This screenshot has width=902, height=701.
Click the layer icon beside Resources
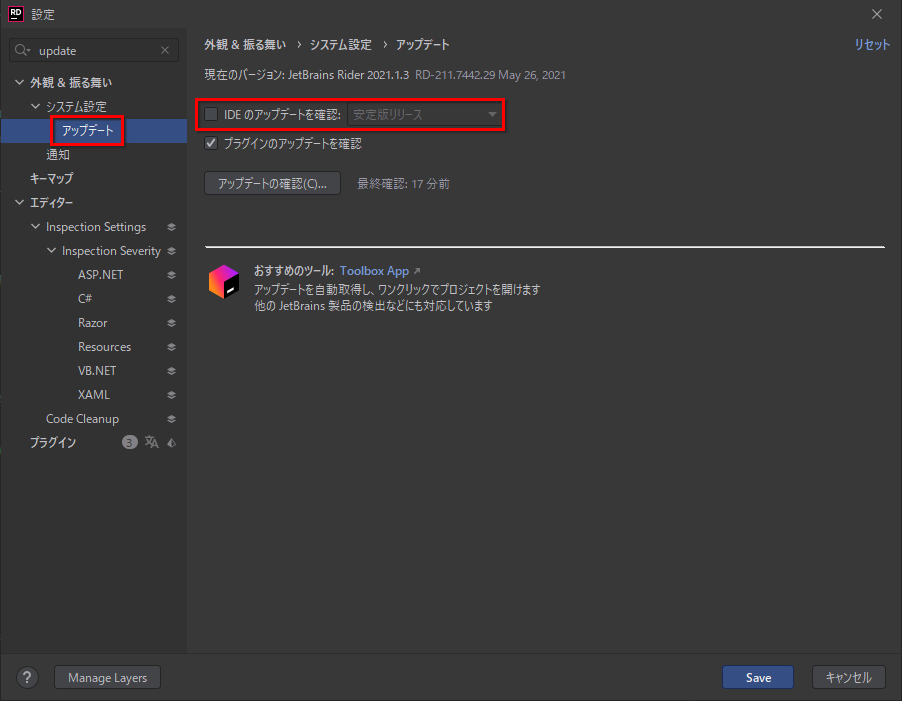tap(171, 347)
